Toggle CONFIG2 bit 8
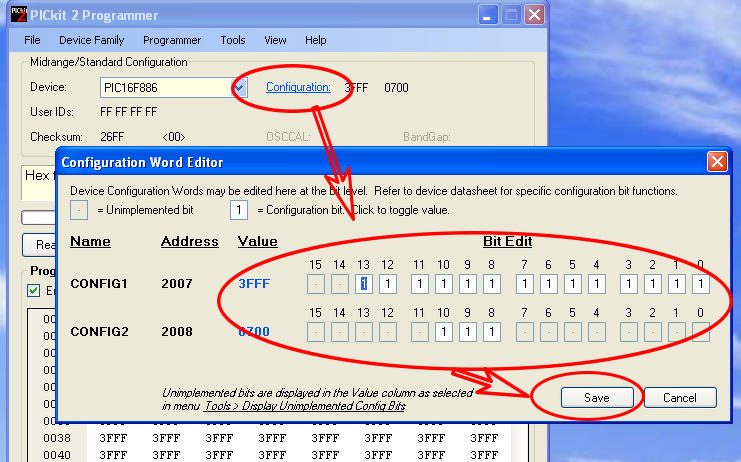Screen dimensions: 741x462 (x=492, y=332)
